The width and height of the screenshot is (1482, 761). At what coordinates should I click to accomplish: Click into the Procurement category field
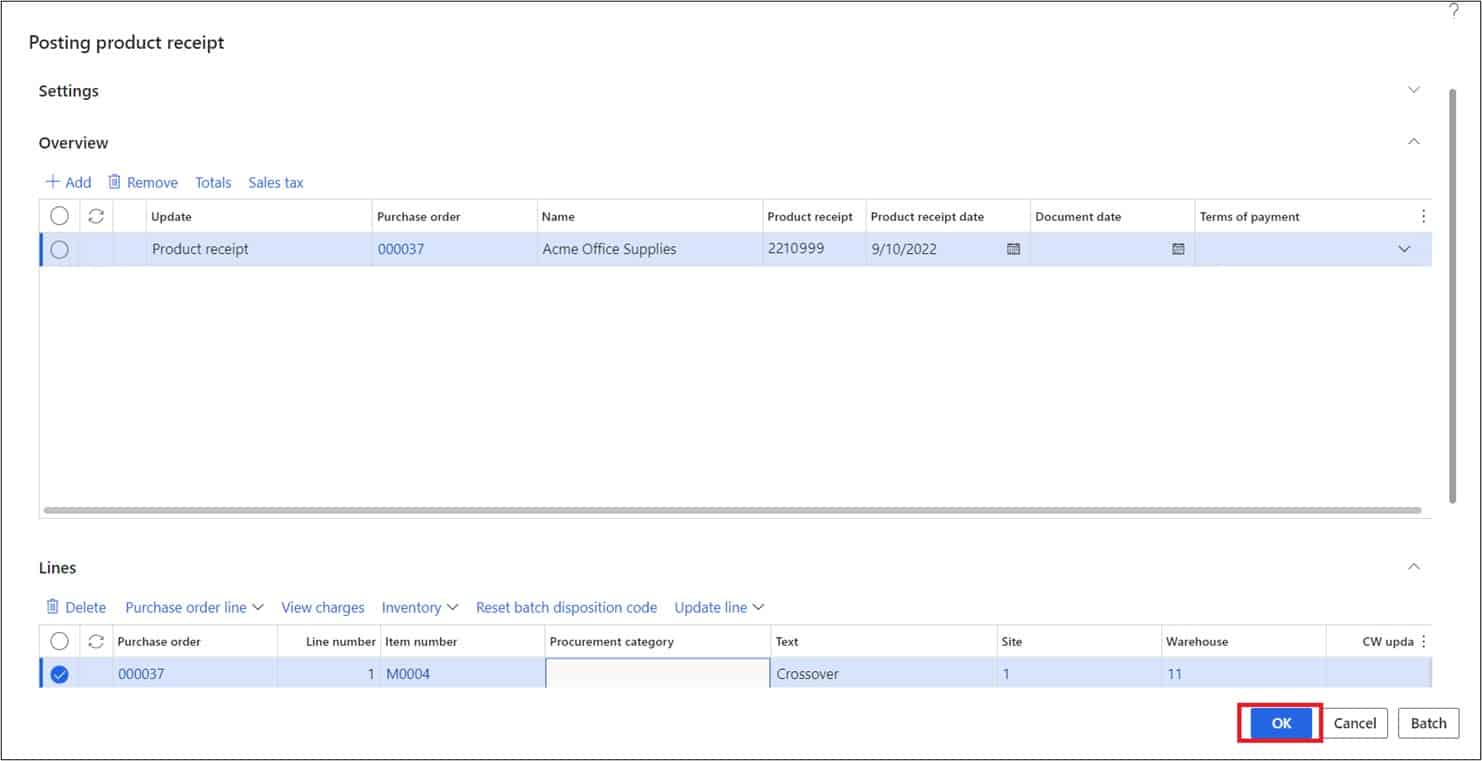[655, 673]
